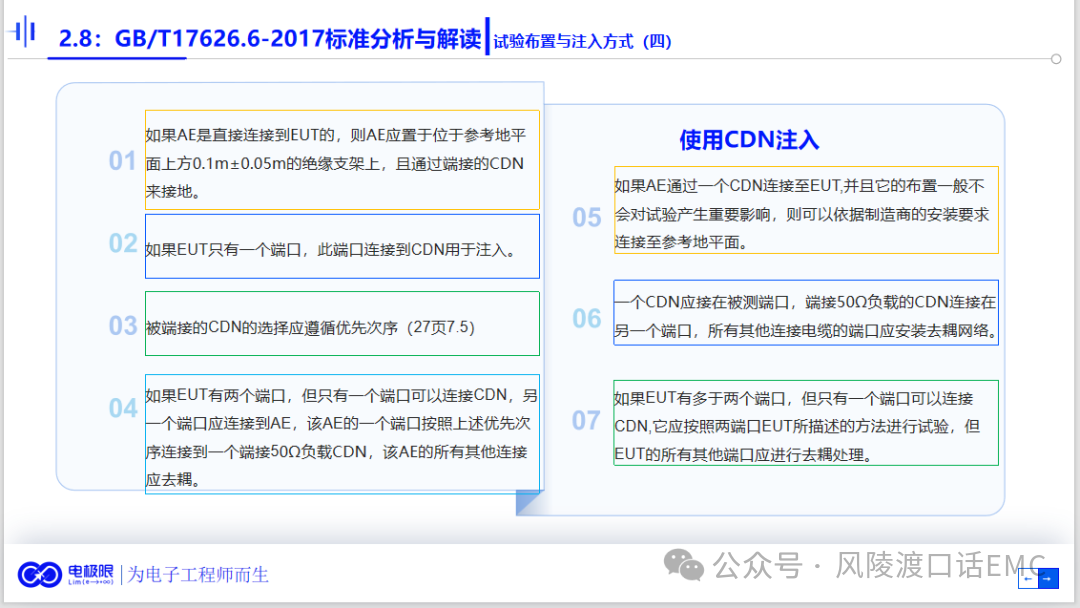This screenshot has width=1080, height=608.
Task: Click the 使用CDN注入 heading
Action: click(749, 139)
